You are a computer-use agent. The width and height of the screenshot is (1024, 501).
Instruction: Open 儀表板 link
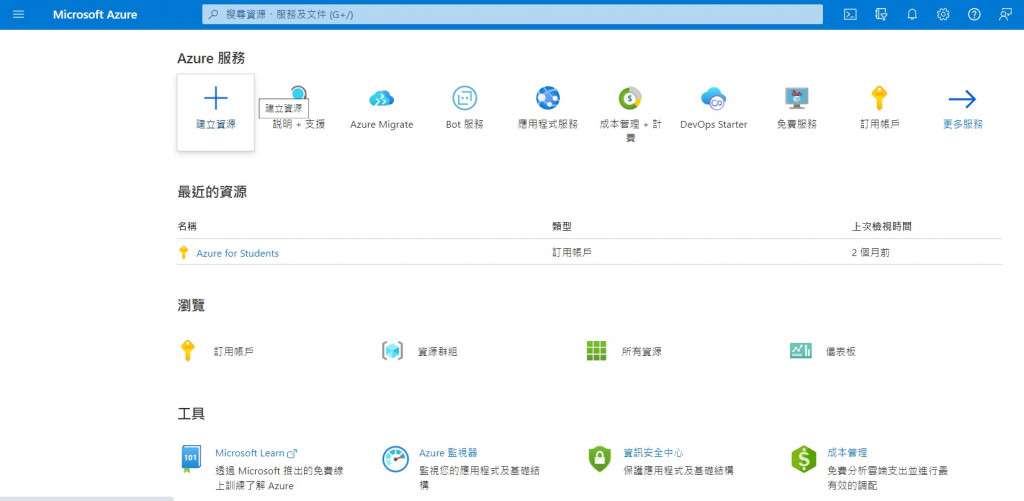point(840,351)
